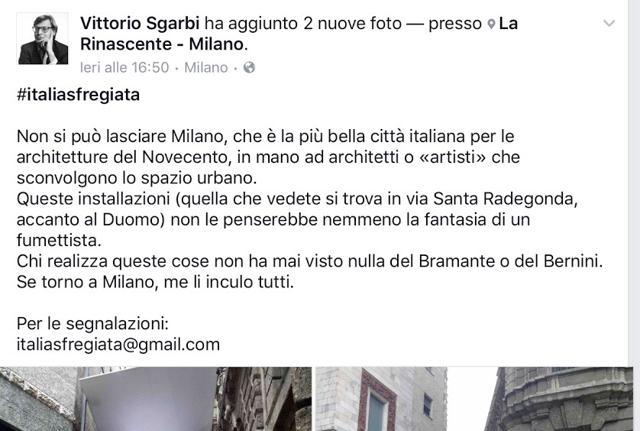
Task: Click the Milano city link beside the timestamp
Action: coord(206,67)
